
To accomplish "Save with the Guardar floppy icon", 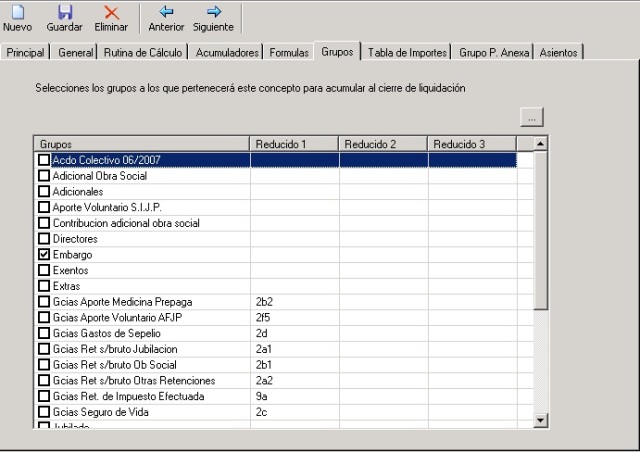I will coord(65,12).
